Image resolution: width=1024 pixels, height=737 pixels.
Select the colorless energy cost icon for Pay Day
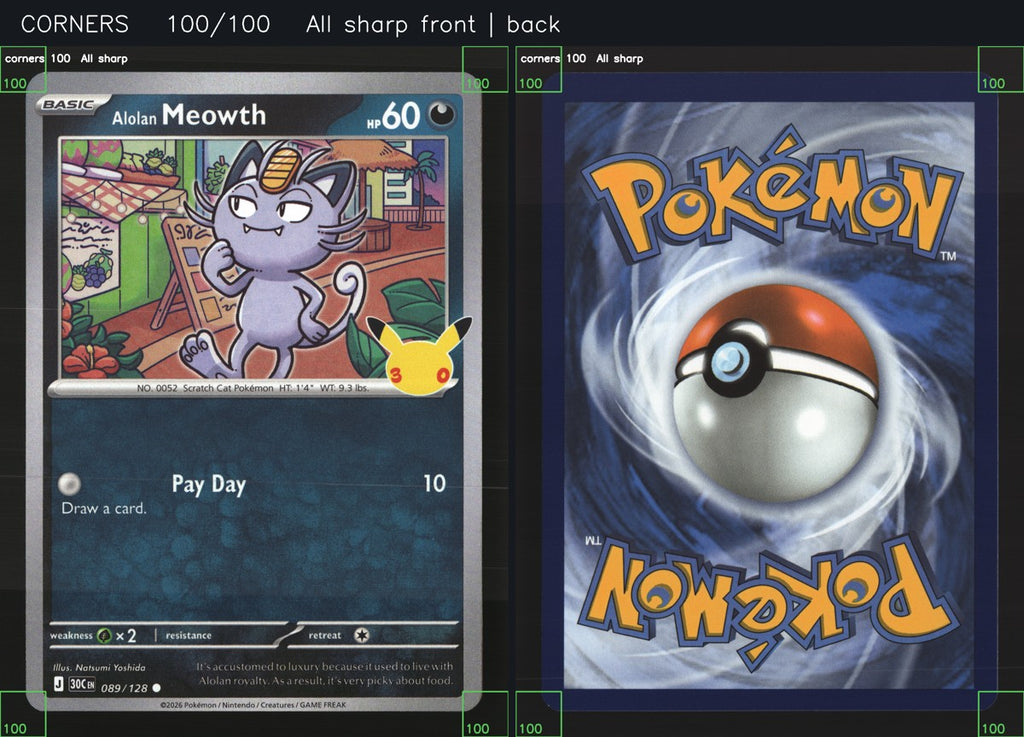coord(69,484)
